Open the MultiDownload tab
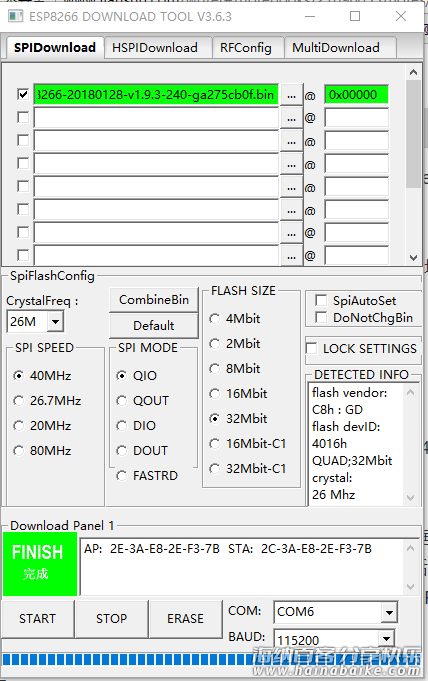Screen dimensions: 428x681 336,47
